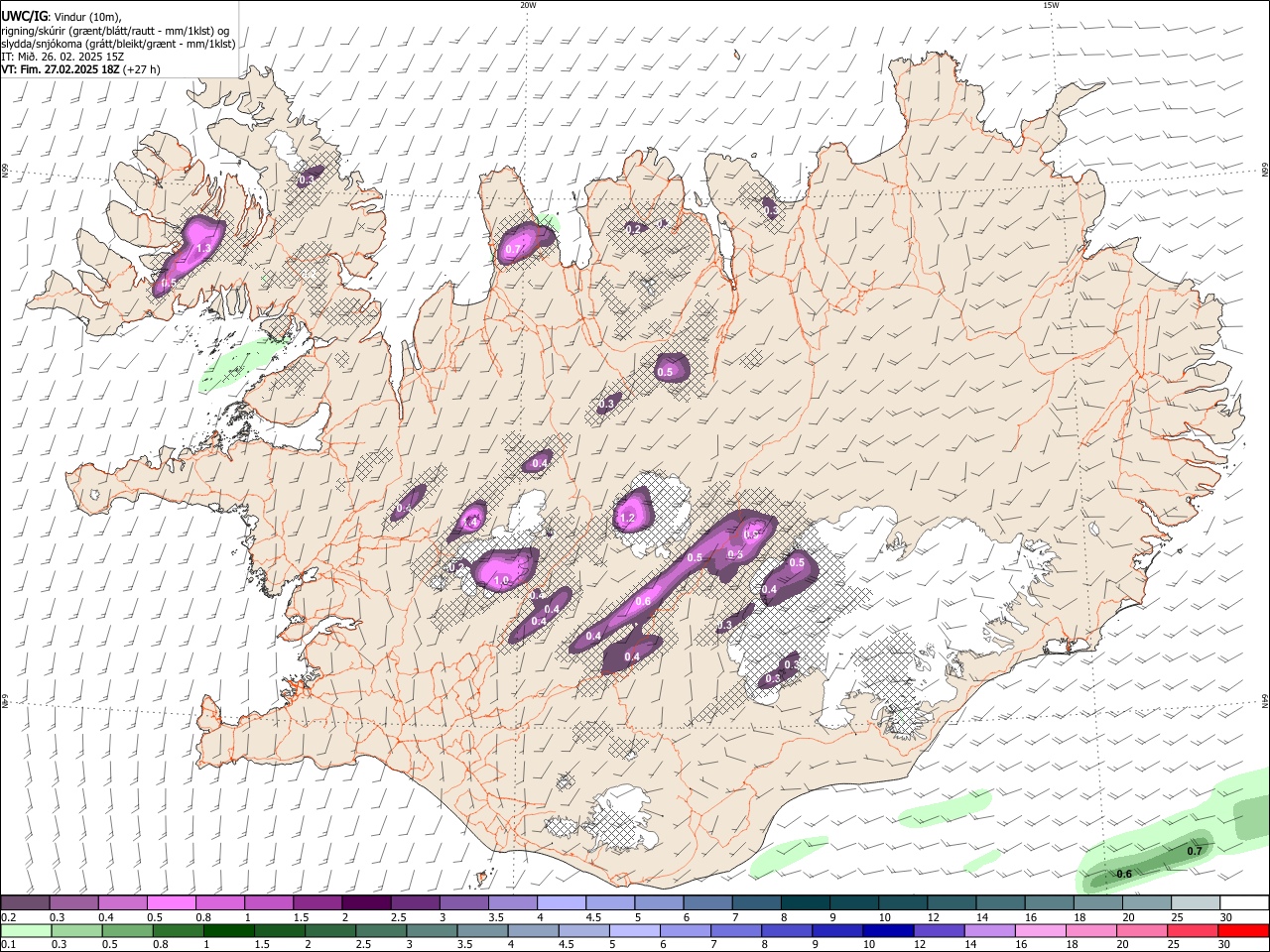Viewport: 1270px width, 952px height.
Task: Select dark green lower swatch between 1 and 1.5
Action: coord(228,931)
